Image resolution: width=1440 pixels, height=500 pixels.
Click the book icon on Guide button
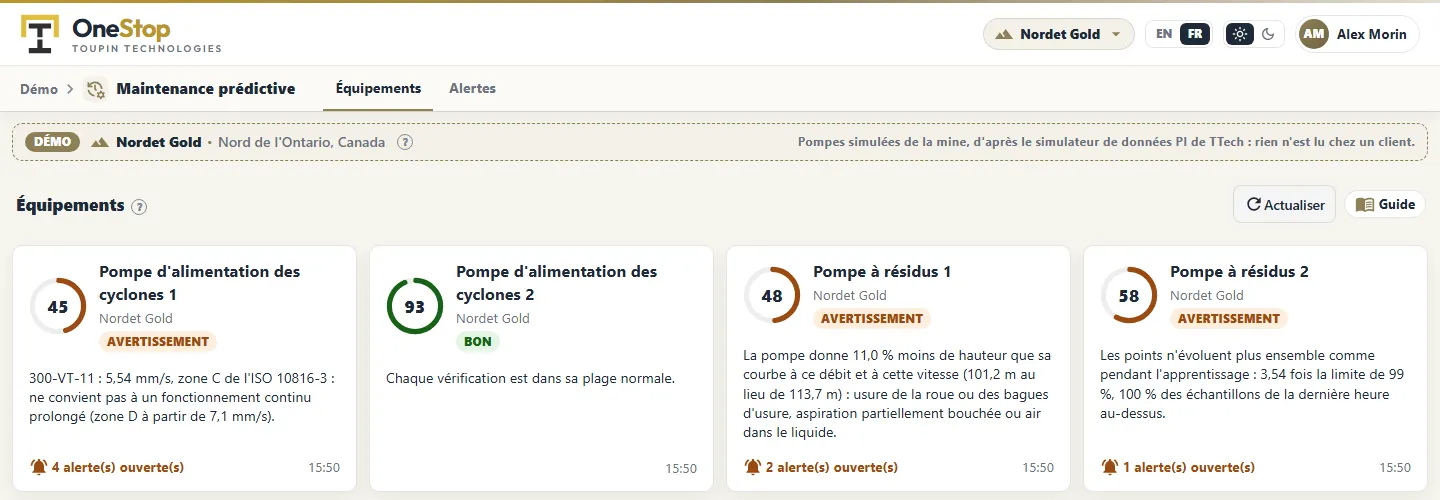[x=1364, y=204]
